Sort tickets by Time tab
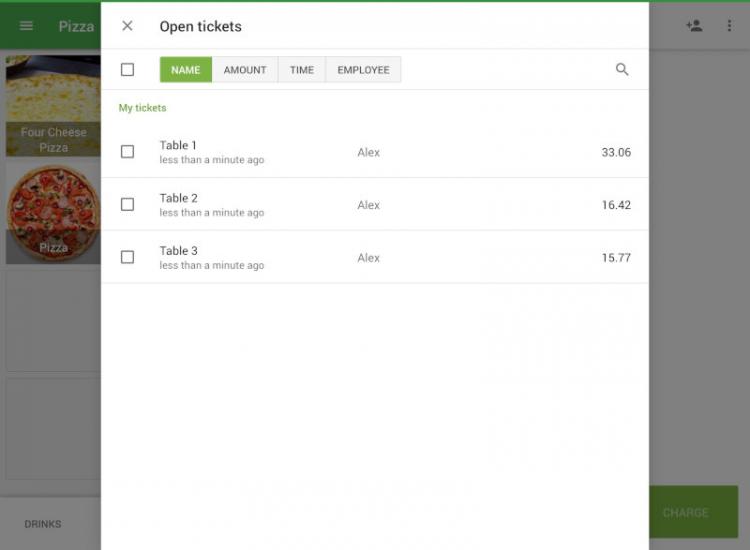The image size is (750, 550). tap(302, 70)
